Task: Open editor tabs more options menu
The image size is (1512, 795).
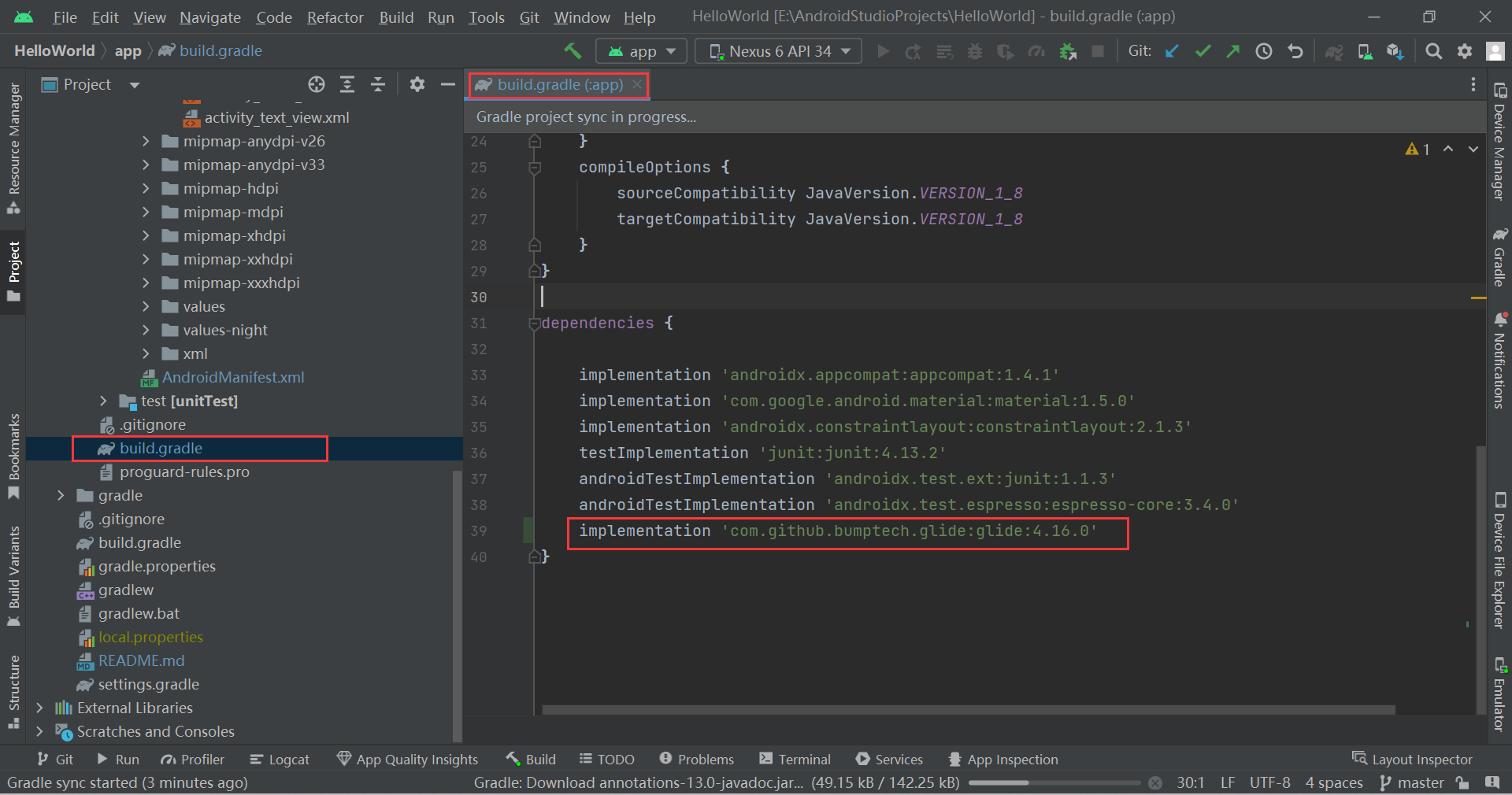Action: click(1473, 84)
